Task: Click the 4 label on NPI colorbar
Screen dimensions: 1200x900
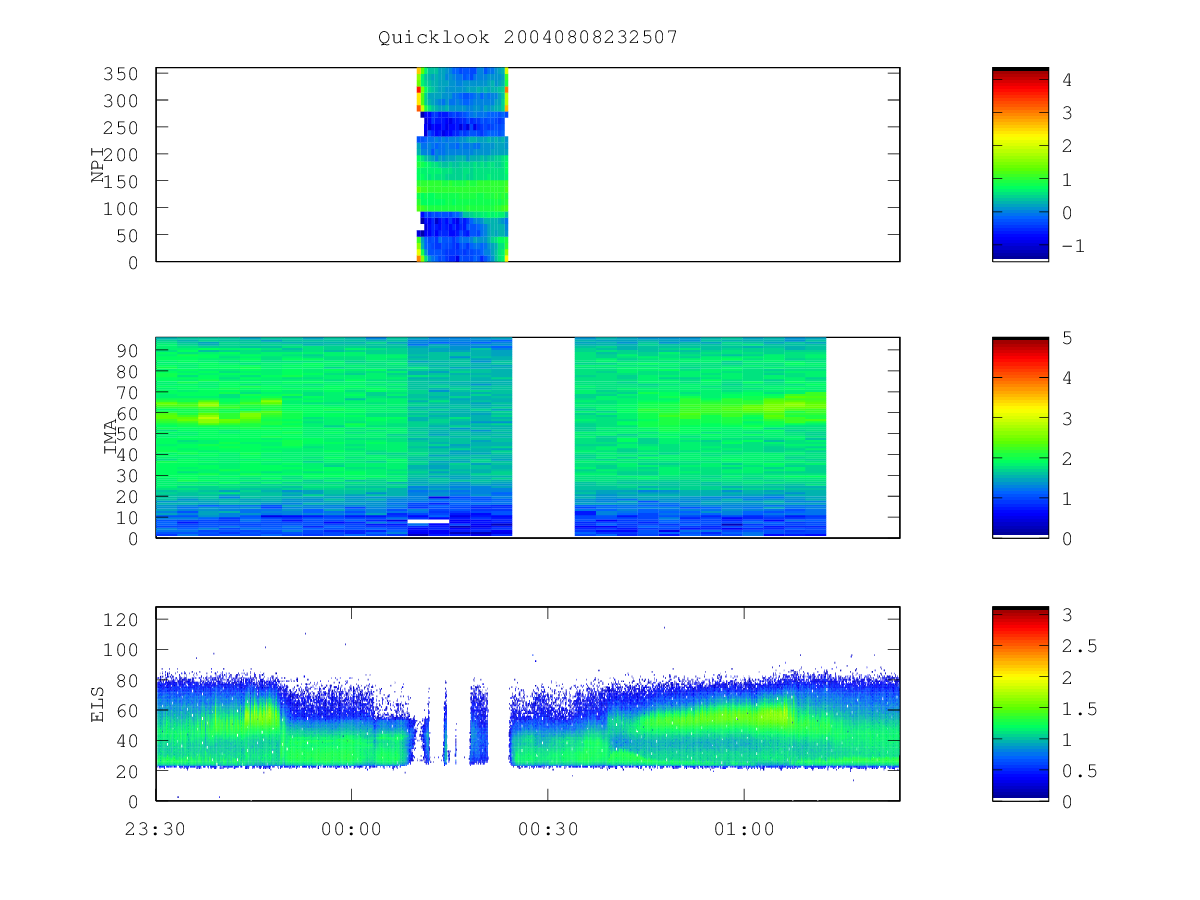Action: [x=1068, y=80]
